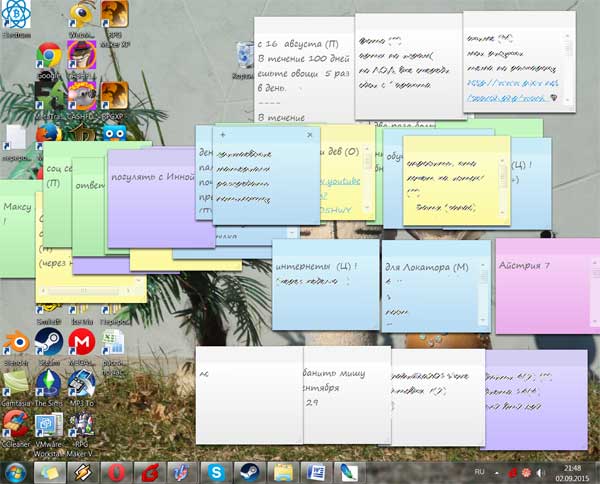Open the Recycle Bin on the desktop
The height and width of the screenshot is (484, 600).
243,56
